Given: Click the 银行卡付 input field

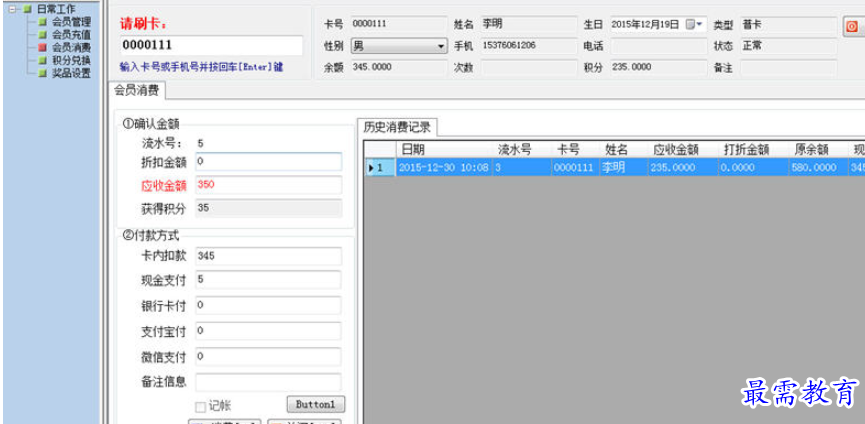Looking at the screenshot, I should 268,305.
